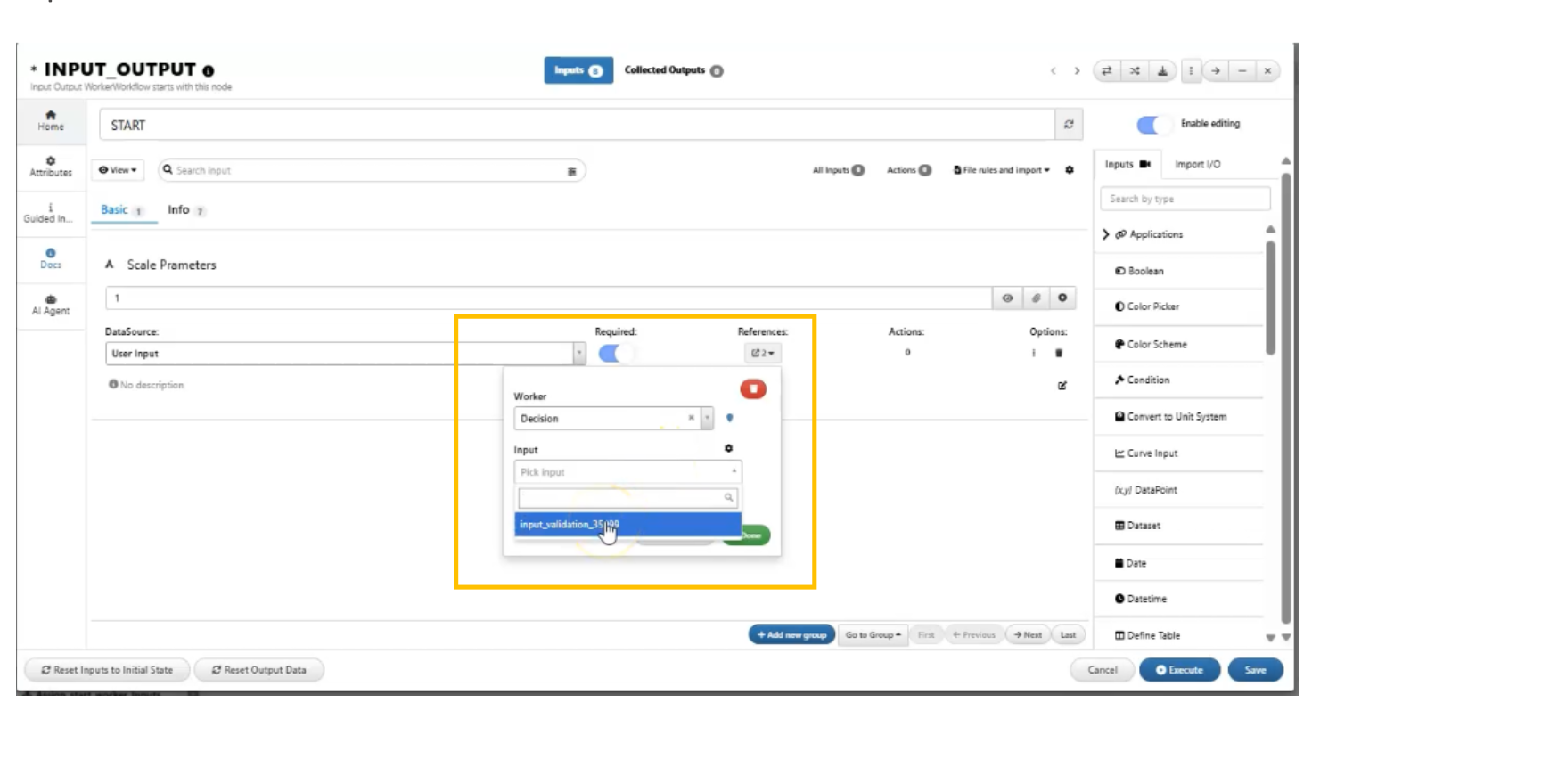
Task: Open the Home sidebar section
Action: coord(51,120)
